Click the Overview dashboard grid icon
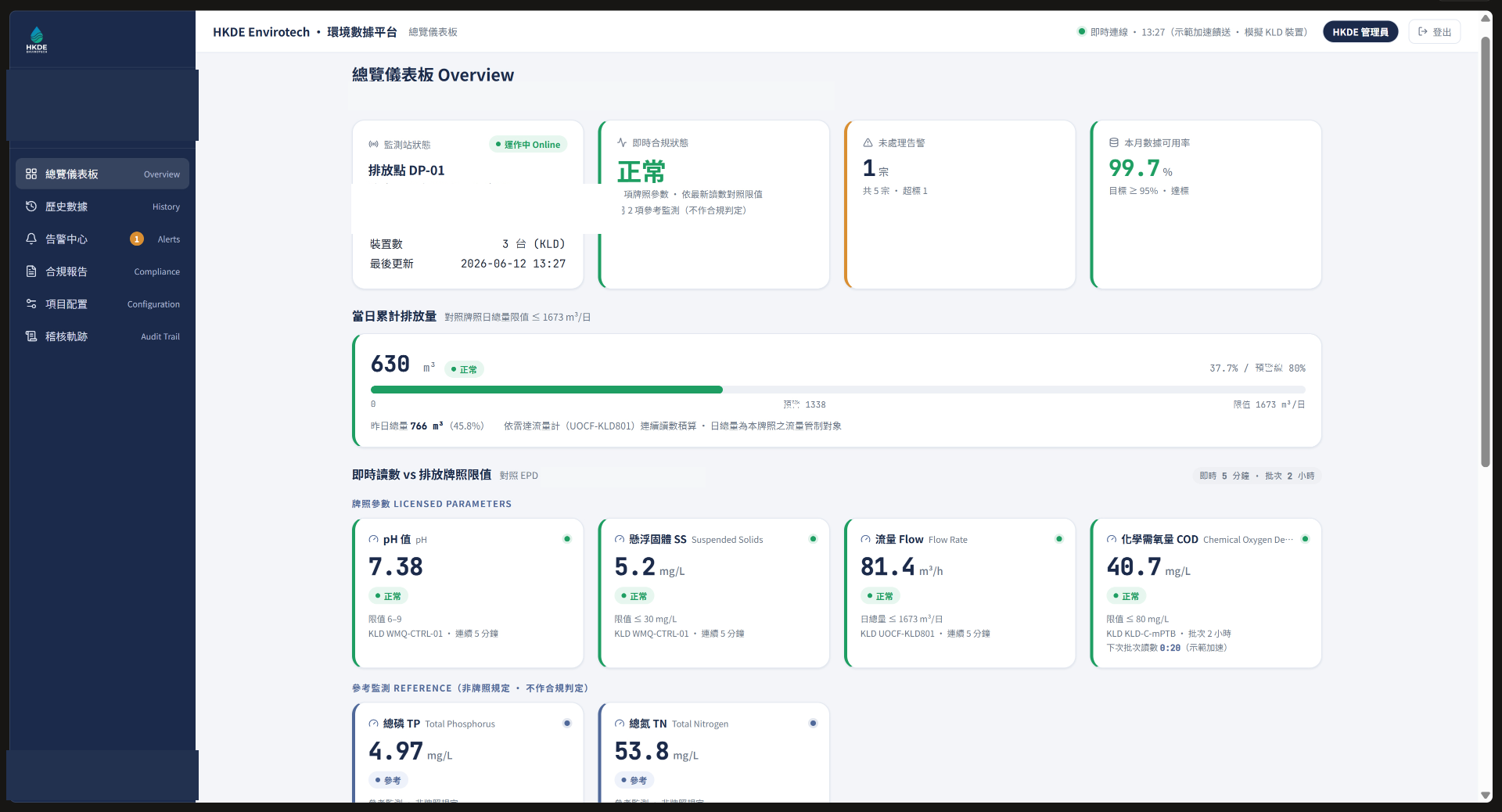 pos(31,174)
